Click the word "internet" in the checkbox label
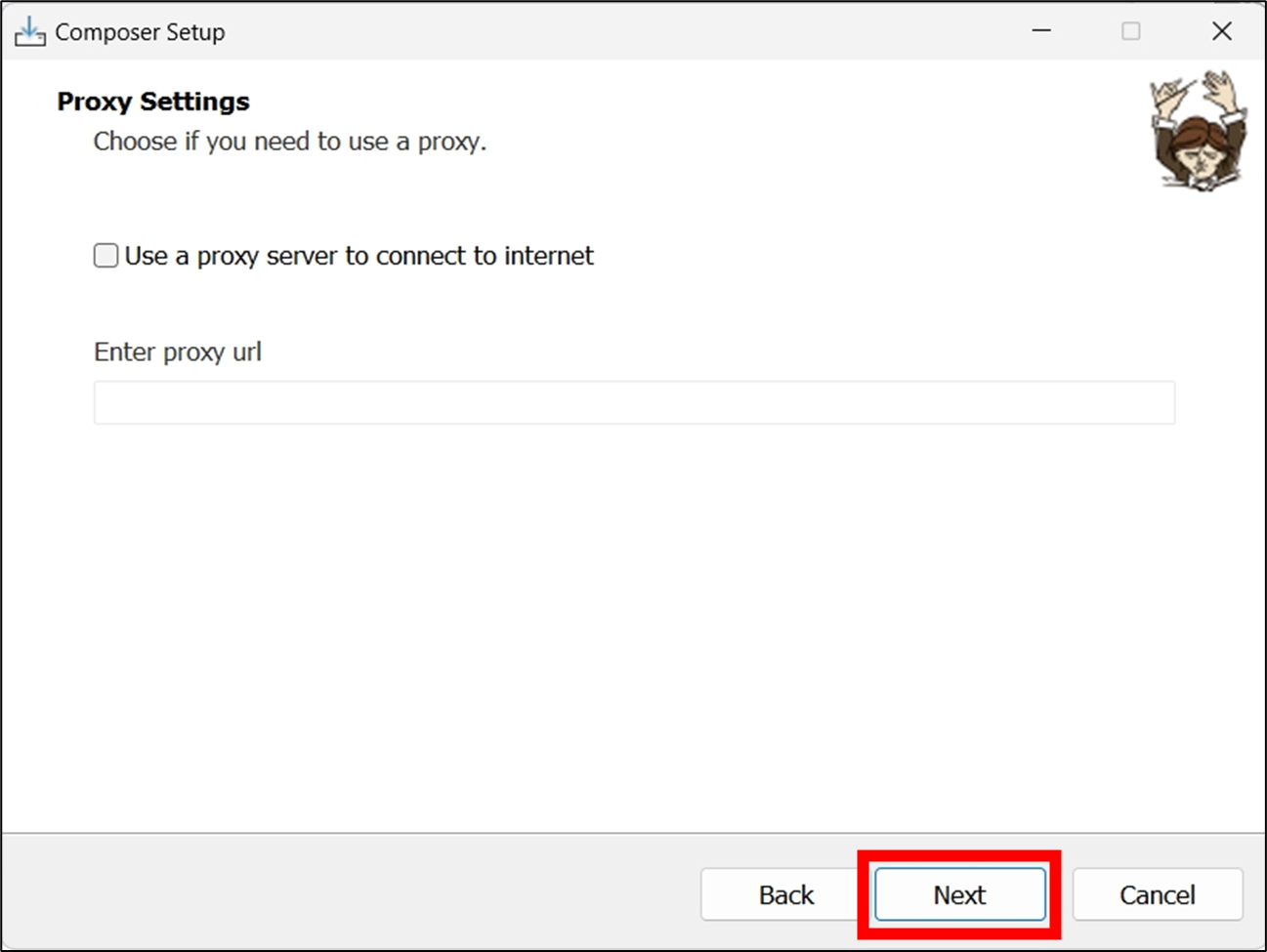The width and height of the screenshot is (1267, 952). click(548, 256)
